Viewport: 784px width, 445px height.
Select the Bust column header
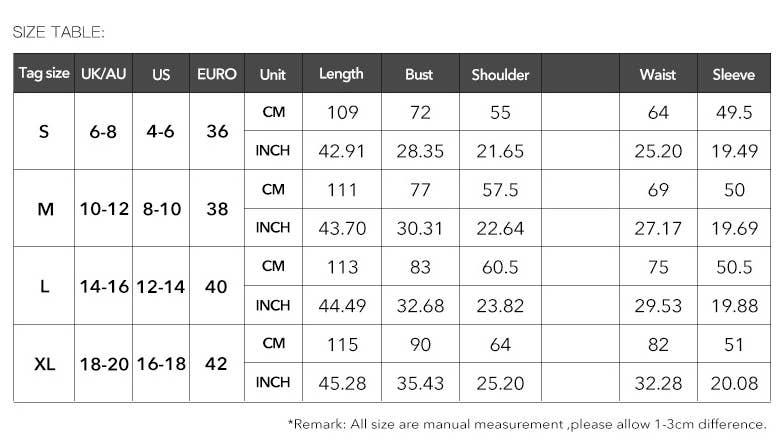click(x=419, y=74)
